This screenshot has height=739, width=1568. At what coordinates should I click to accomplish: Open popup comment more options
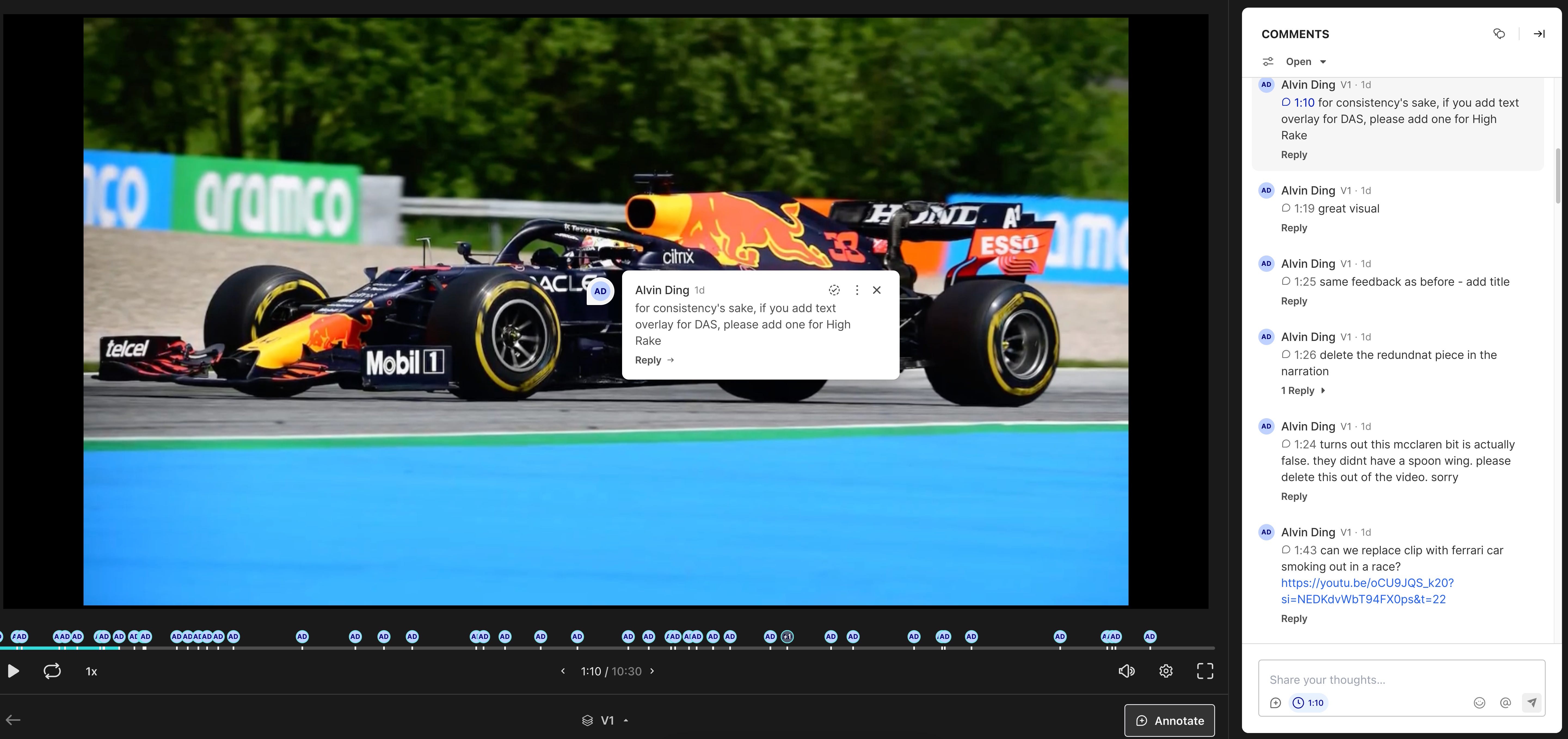856,290
